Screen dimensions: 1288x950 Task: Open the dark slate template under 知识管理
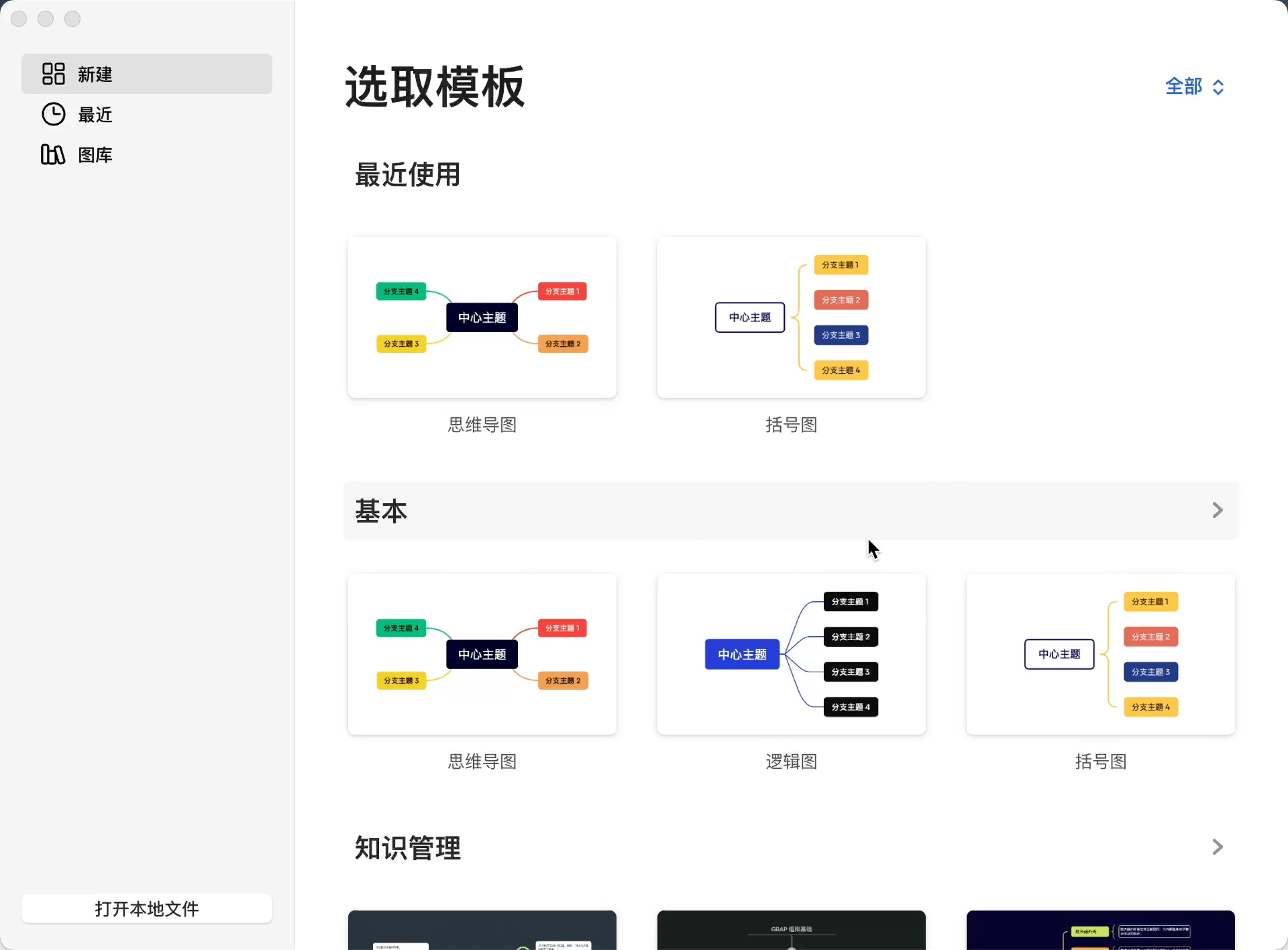point(482,930)
